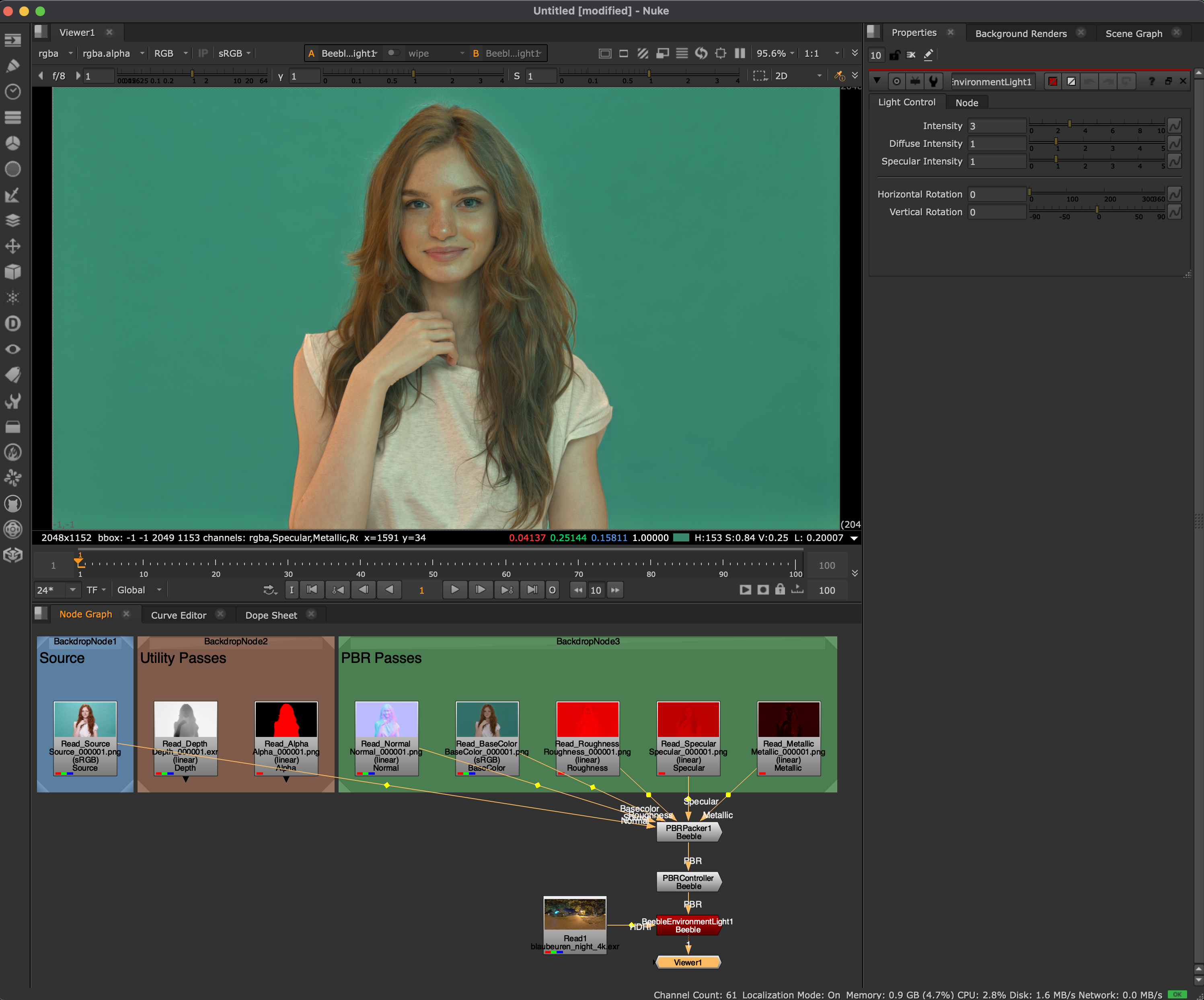The height and width of the screenshot is (1000, 1204).
Task: Click the Intensity value field
Action: tap(996, 126)
